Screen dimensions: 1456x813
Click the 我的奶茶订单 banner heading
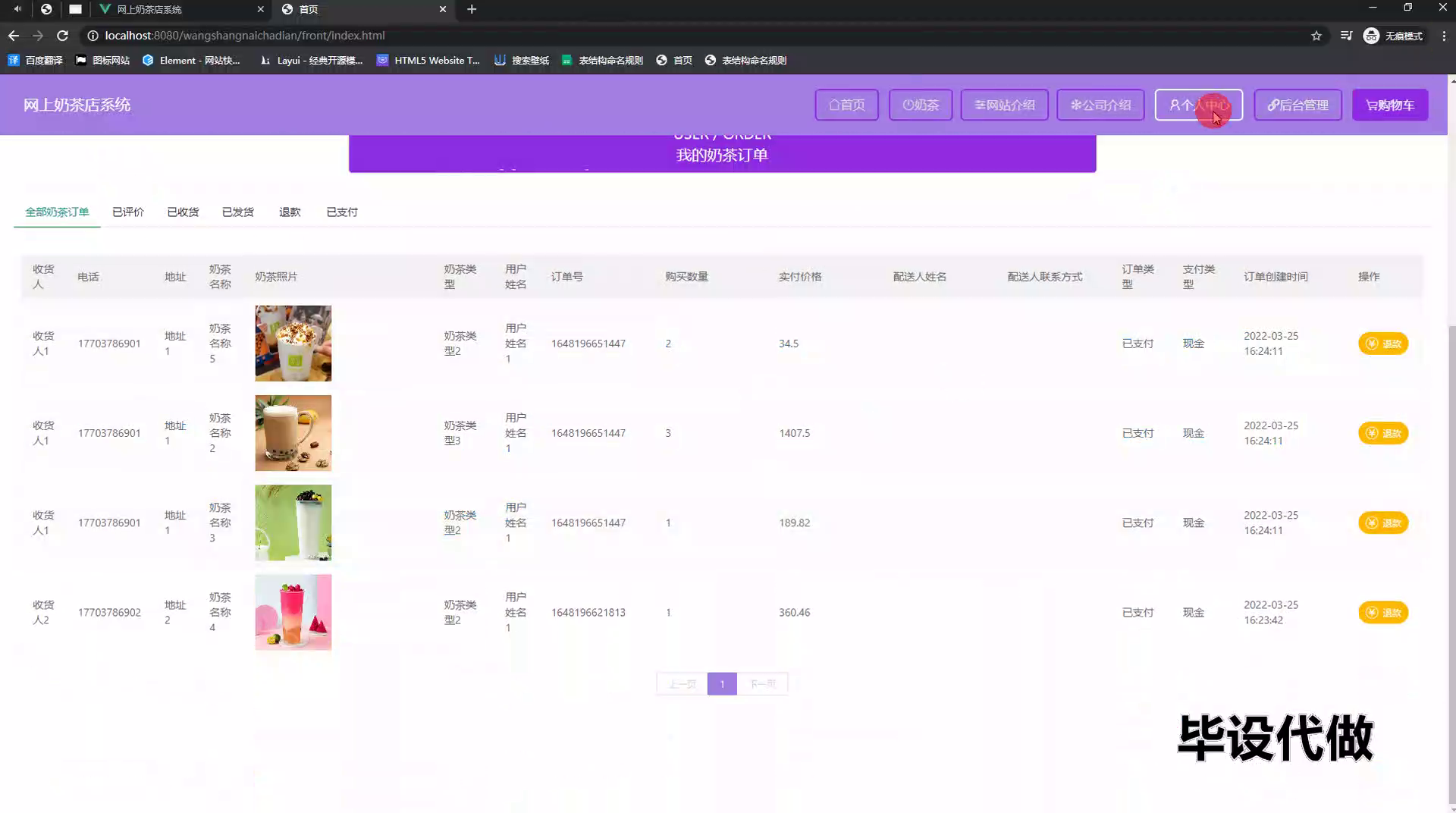(722, 155)
